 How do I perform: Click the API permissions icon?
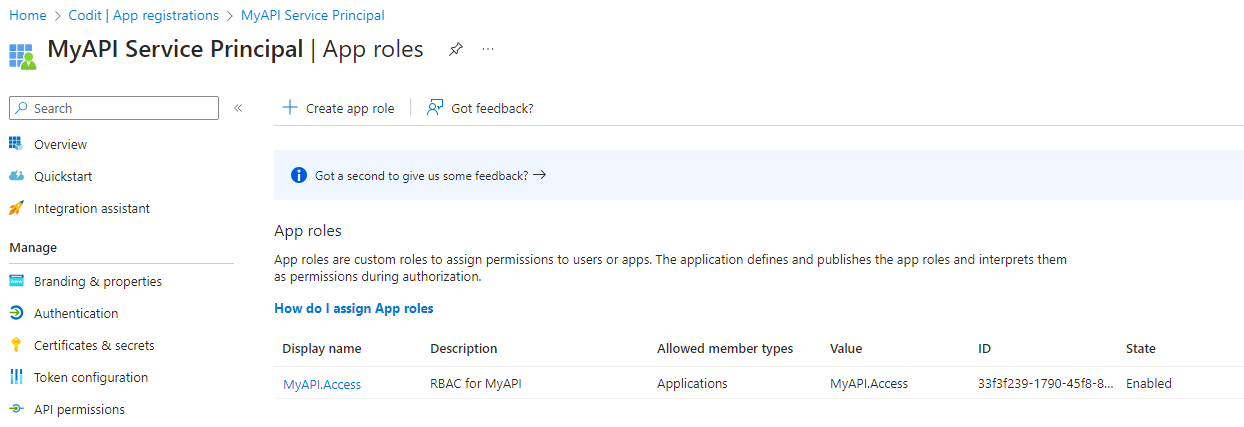click(x=16, y=409)
